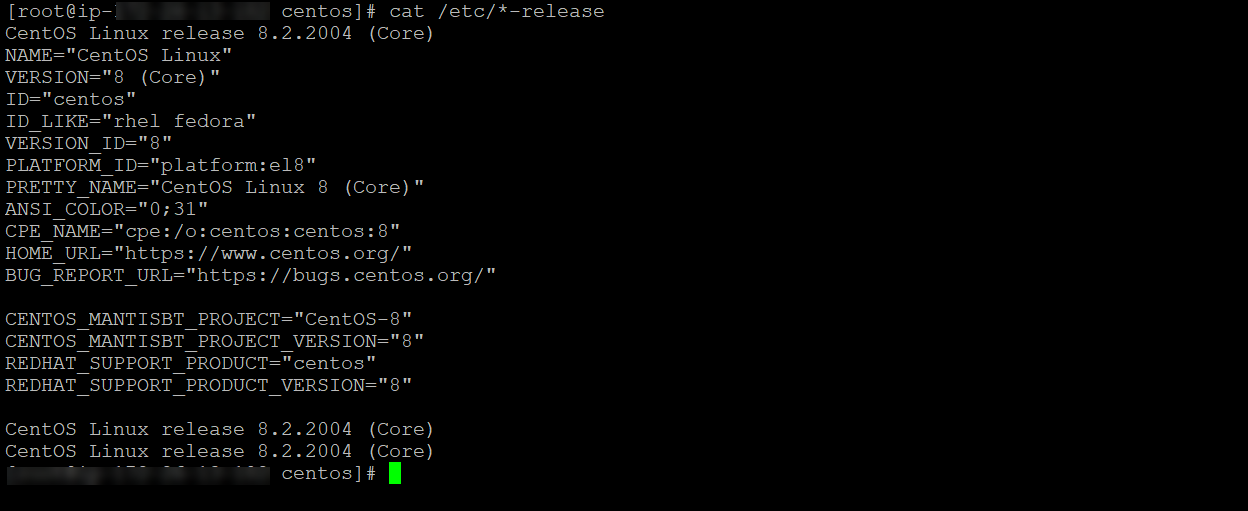
Task: Click the https://bugs.centos.org/ bug report URL
Action: click(340, 275)
